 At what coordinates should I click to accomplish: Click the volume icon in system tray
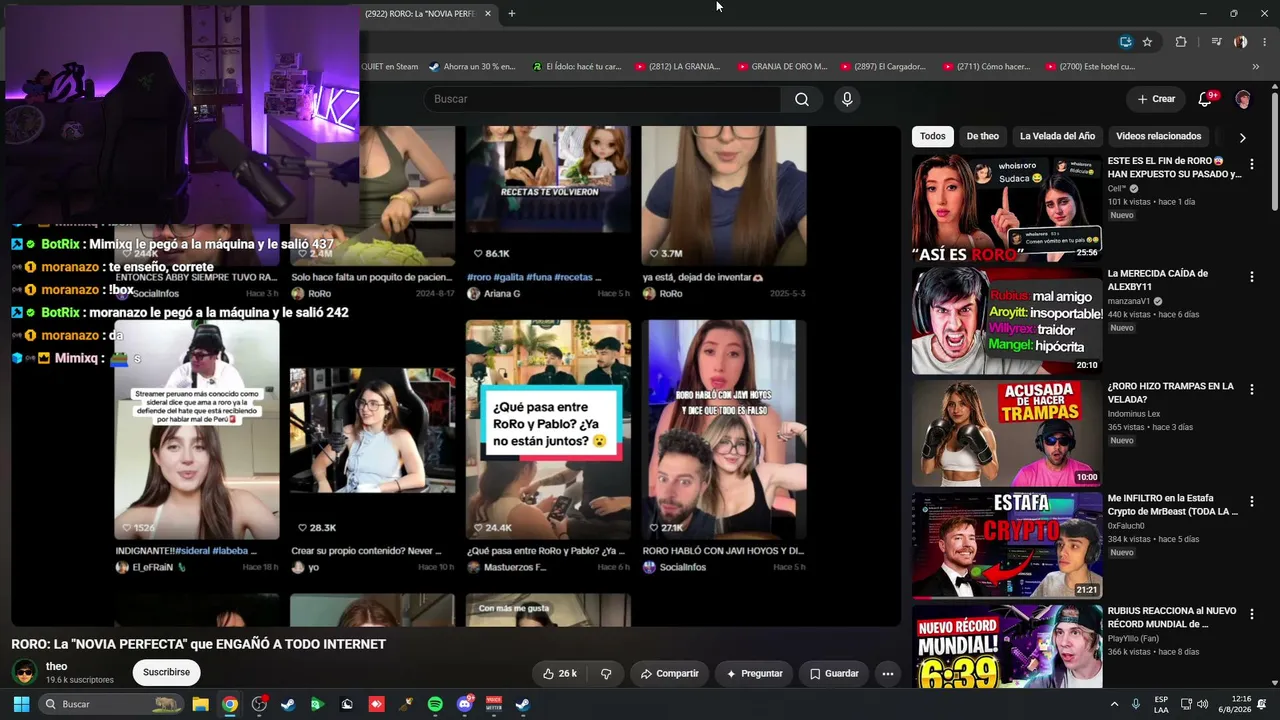tap(1202, 704)
